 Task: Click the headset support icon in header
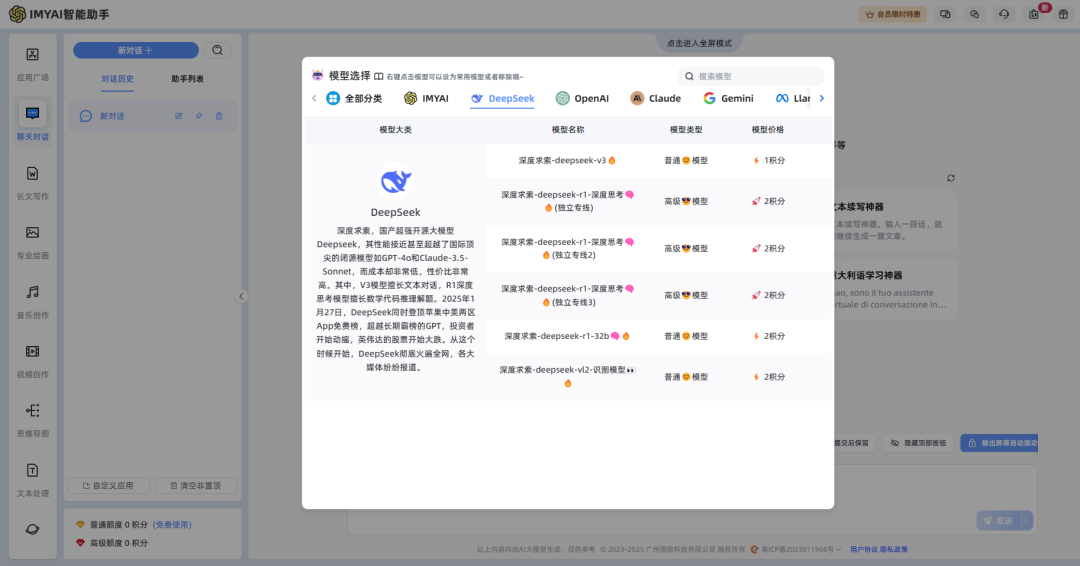1004,14
